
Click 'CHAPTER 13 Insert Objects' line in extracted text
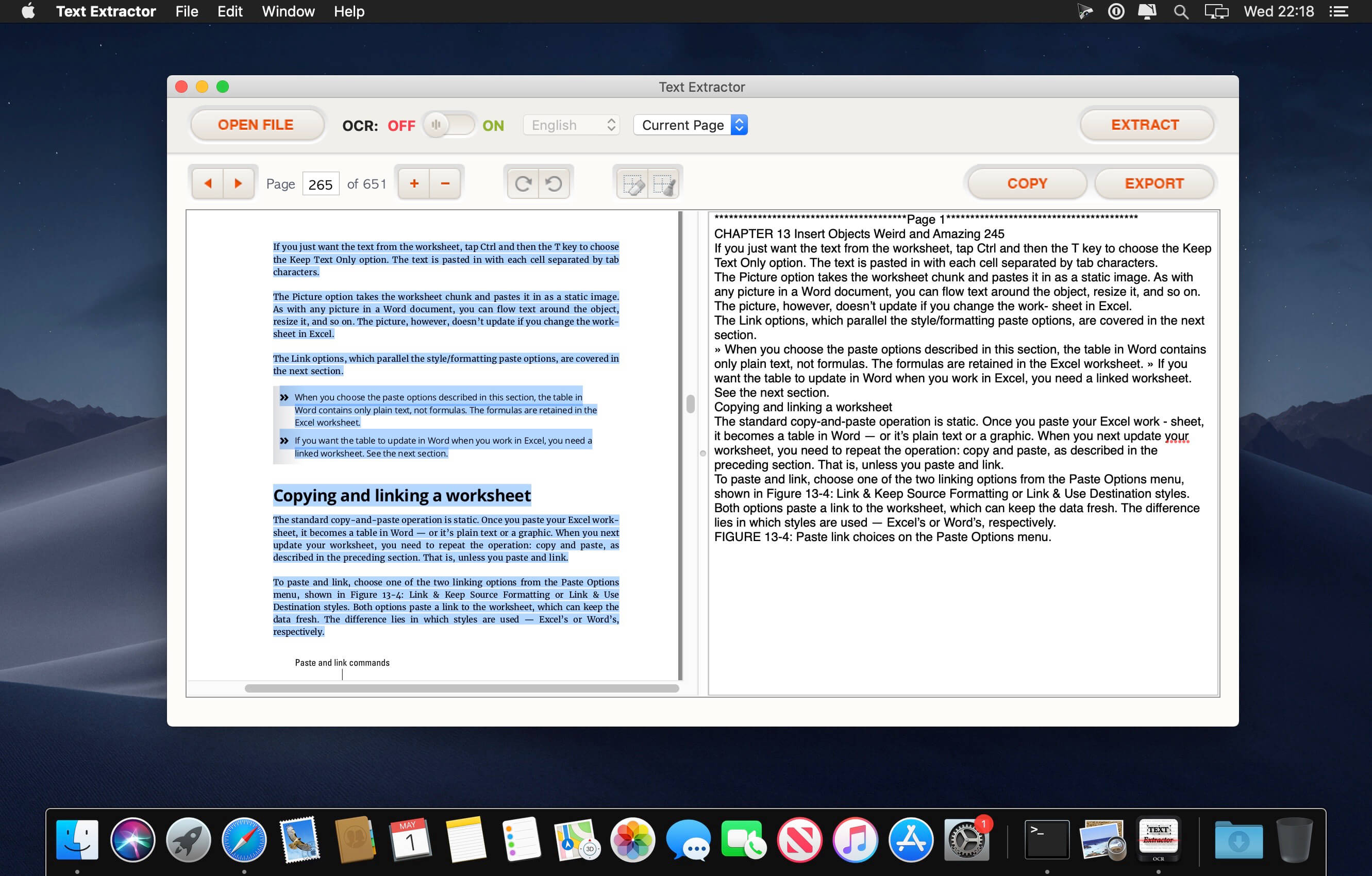tap(859, 233)
